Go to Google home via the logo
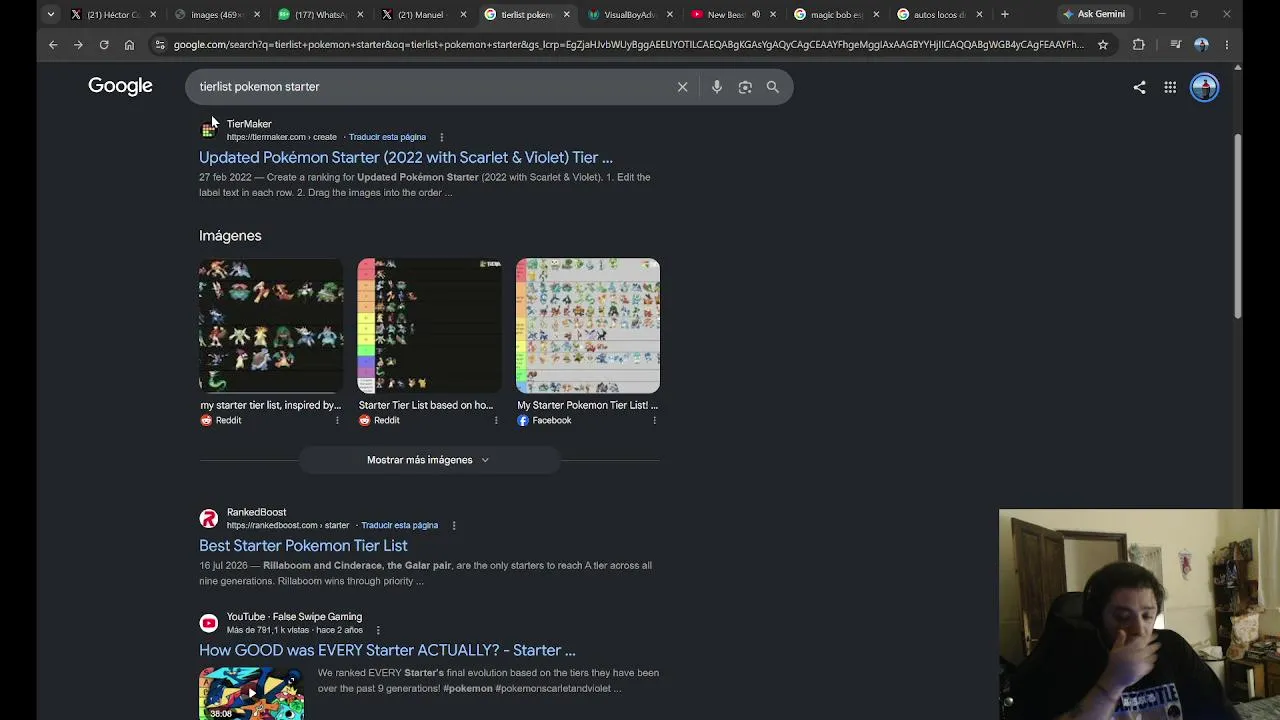This screenshot has width=1280, height=720. pyautogui.click(x=120, y=86)
